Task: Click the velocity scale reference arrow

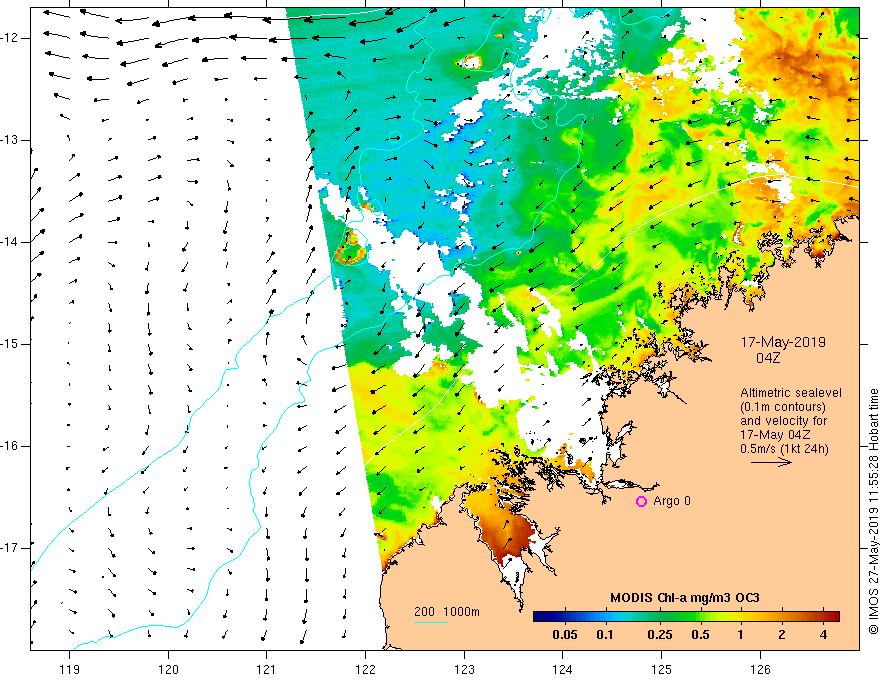Action: pyautogui.click(x=771, y=462)
